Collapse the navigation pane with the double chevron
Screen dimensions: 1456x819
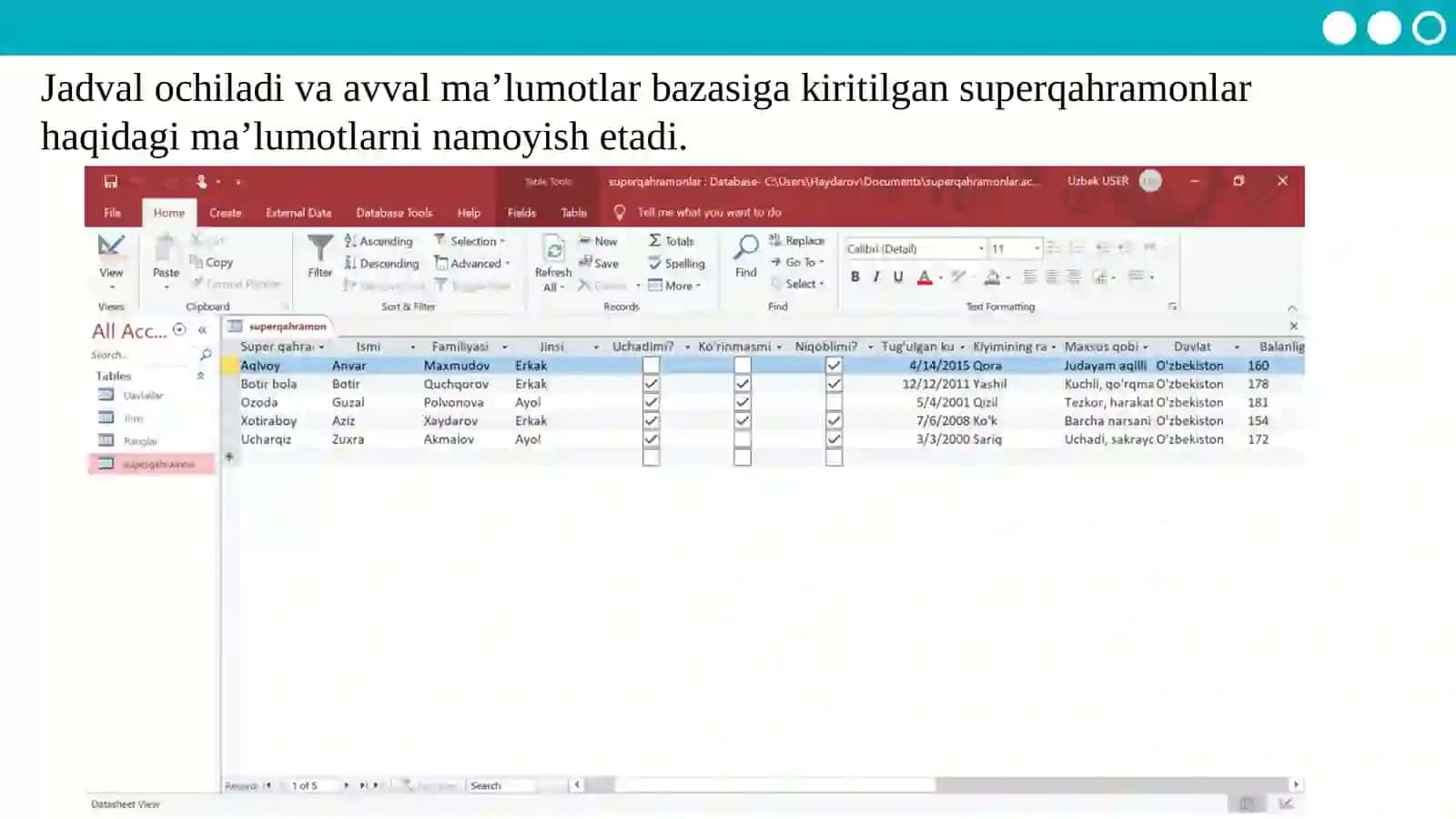point(202,330)
